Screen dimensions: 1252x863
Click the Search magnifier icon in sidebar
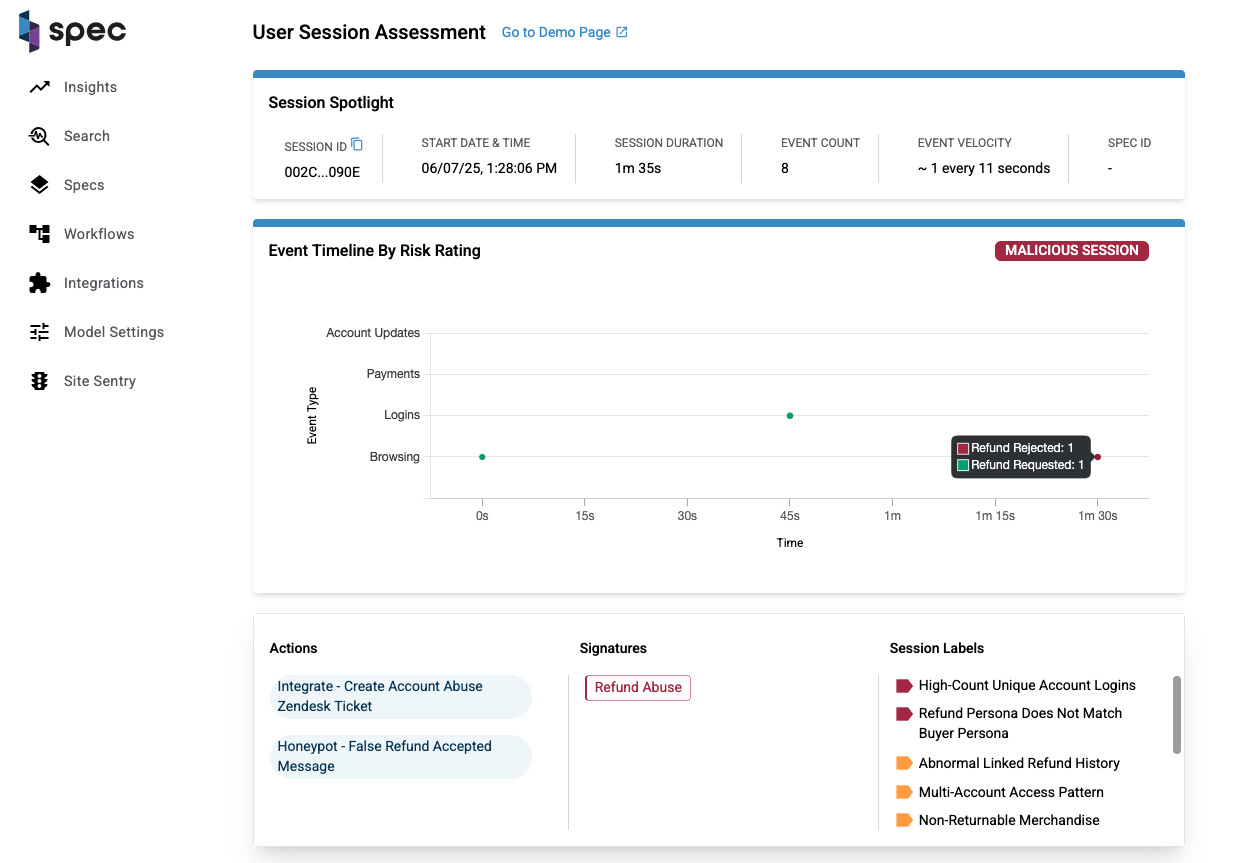pos(39,136)
